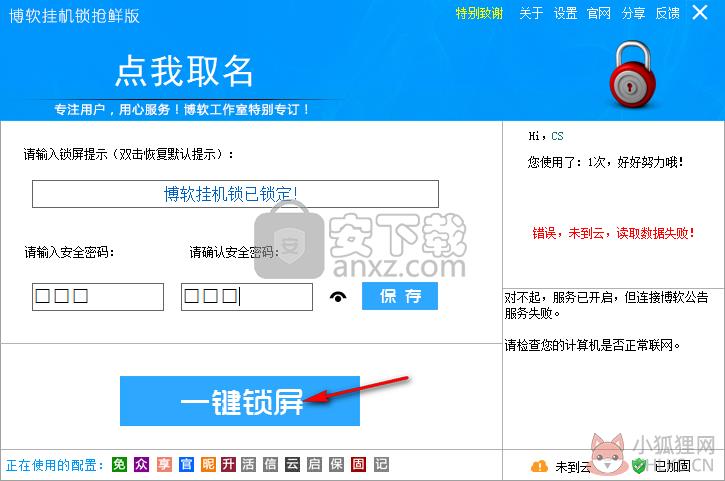
Task: Click the purple 众 config icon
Action: pos(141,464)
